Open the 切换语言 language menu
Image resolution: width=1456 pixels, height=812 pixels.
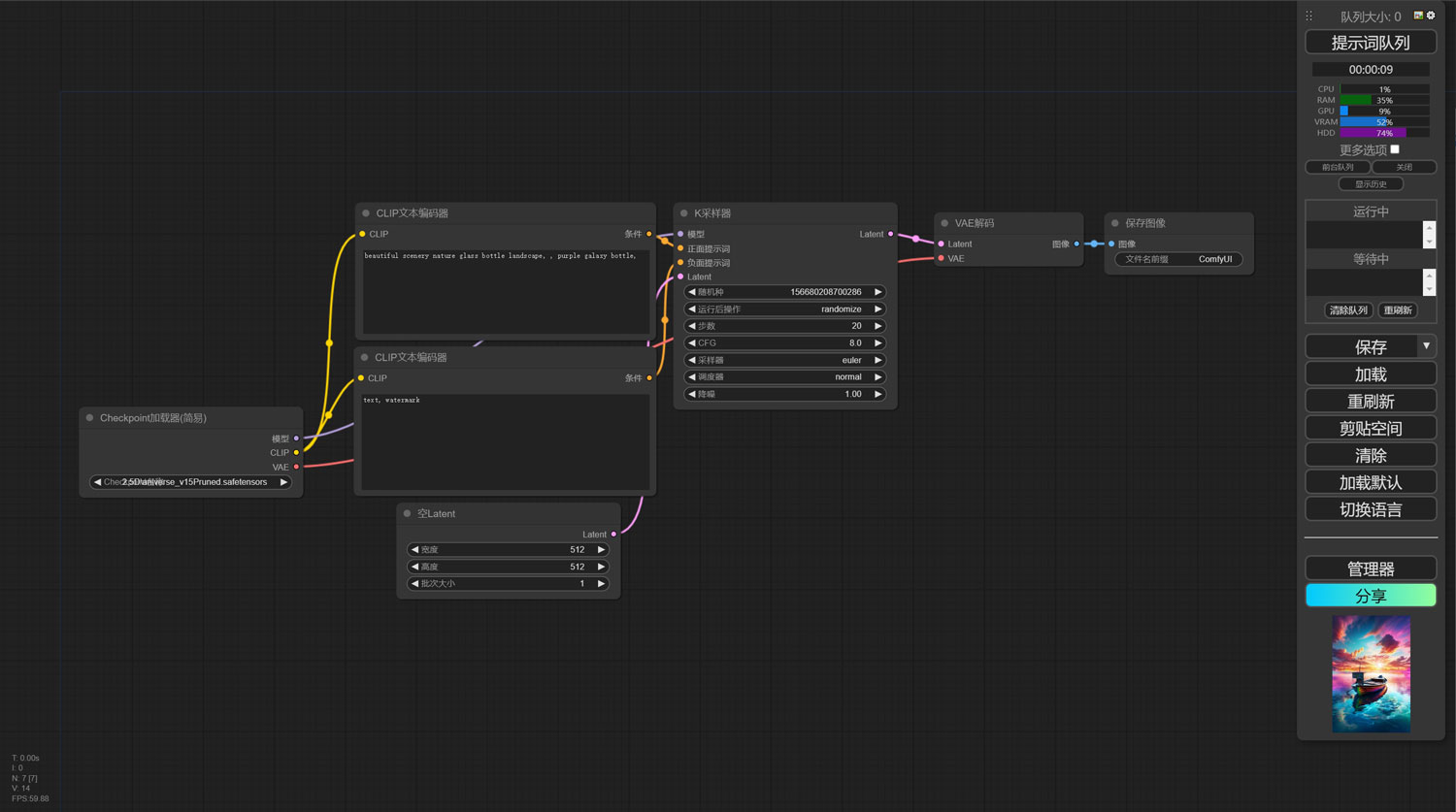[x=1370, y=509]
